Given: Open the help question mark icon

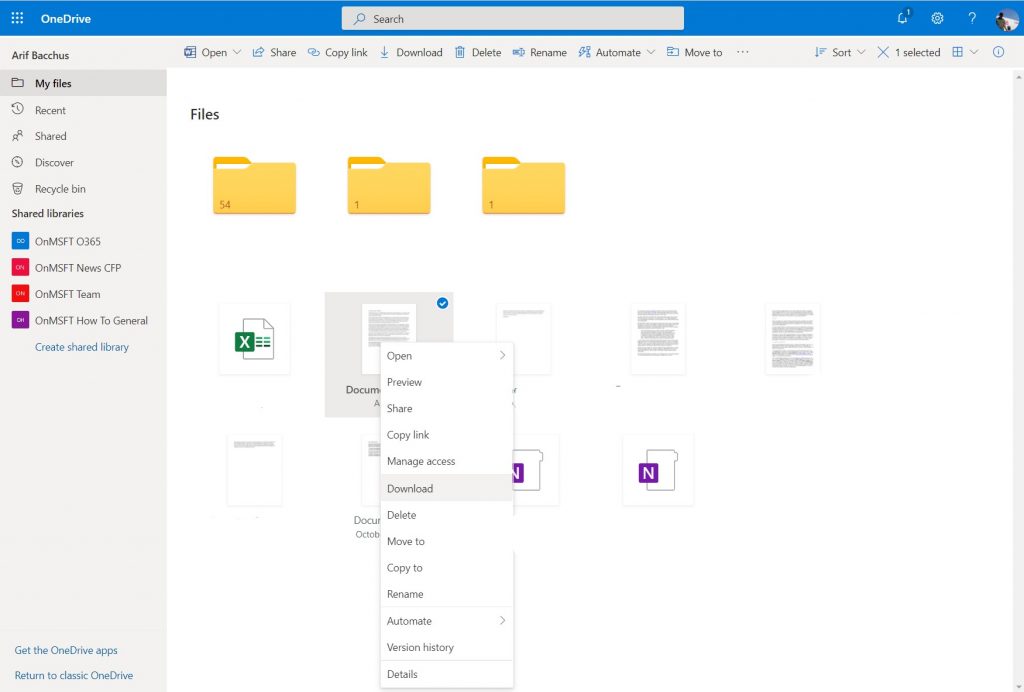Looking at the screenshot, I should pyautogui.click(x=972, y=18).
